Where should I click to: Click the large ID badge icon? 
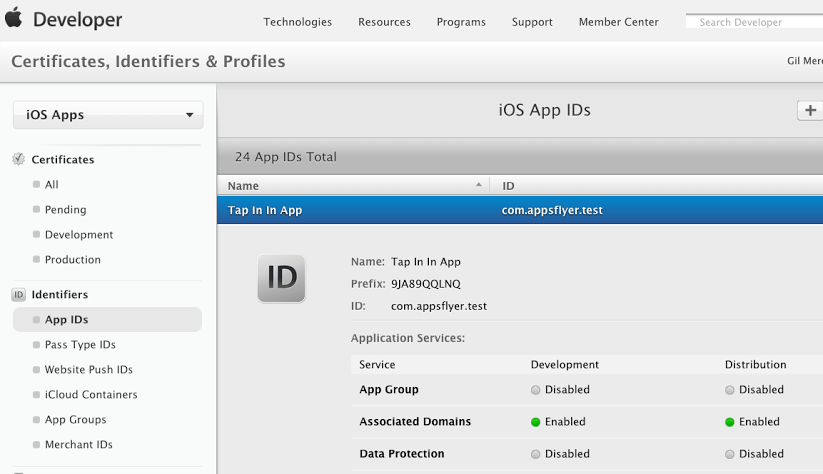[x=281, y=278]
